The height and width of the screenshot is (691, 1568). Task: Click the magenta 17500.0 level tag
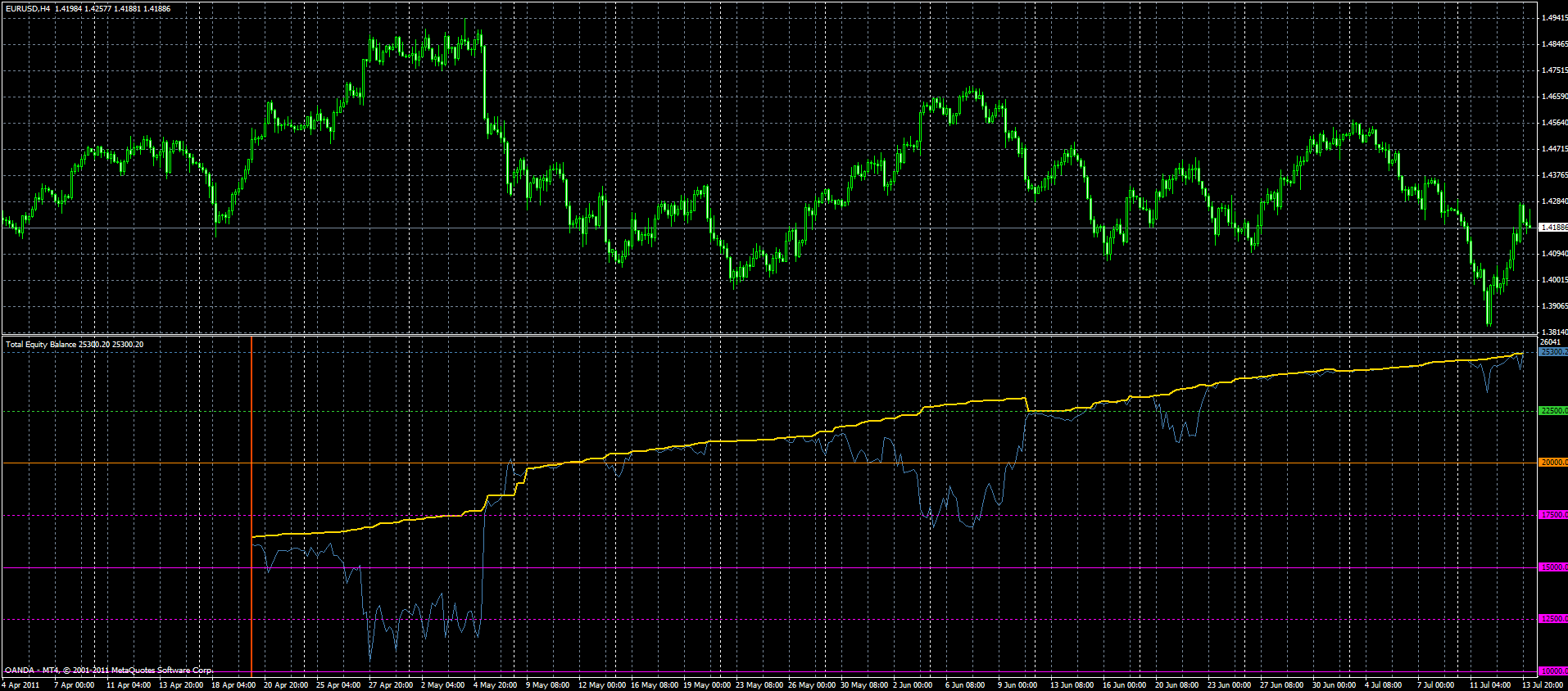(x=1554, y=515)
